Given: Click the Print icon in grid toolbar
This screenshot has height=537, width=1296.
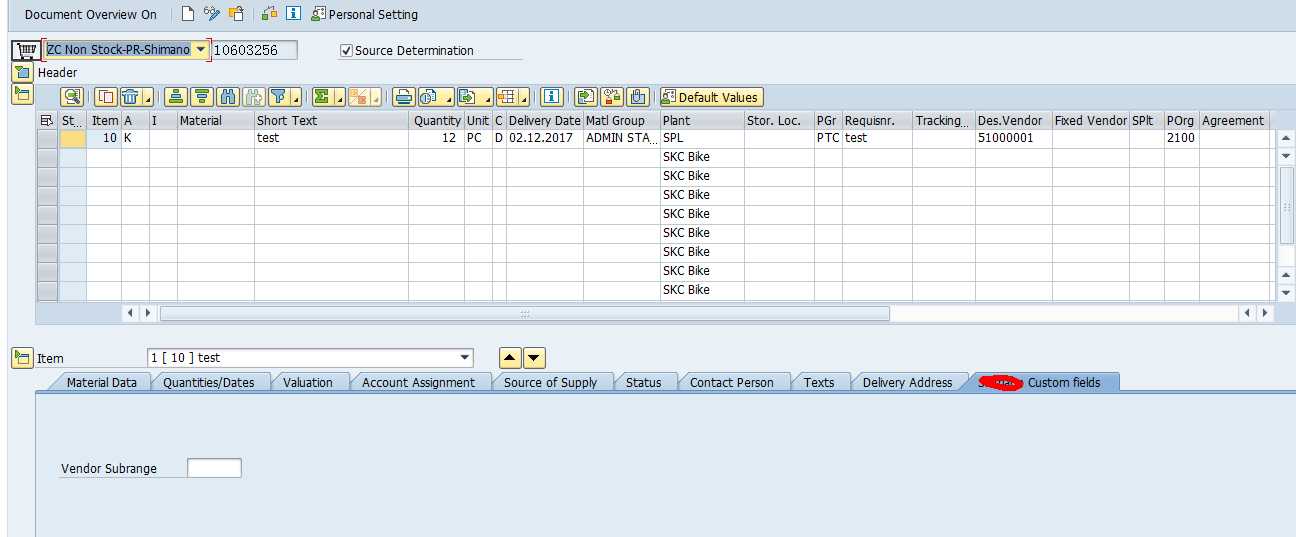Looking at the screenshot, I should (x=404, y=97).
